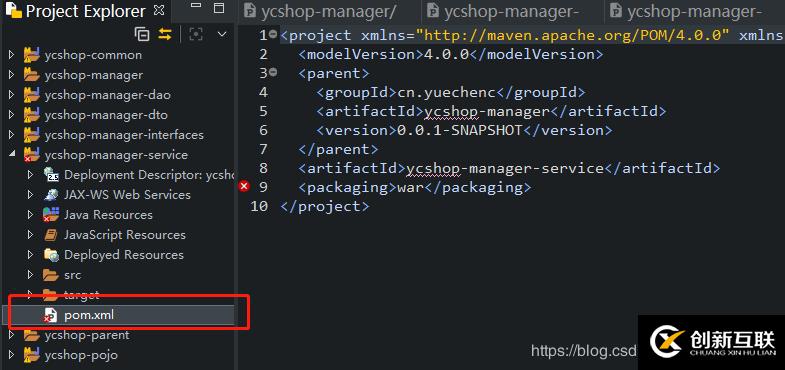Click Focus on Active Task icon
Image resolution: width=785 pixels, height=370 pixels.
coord(196,34)
